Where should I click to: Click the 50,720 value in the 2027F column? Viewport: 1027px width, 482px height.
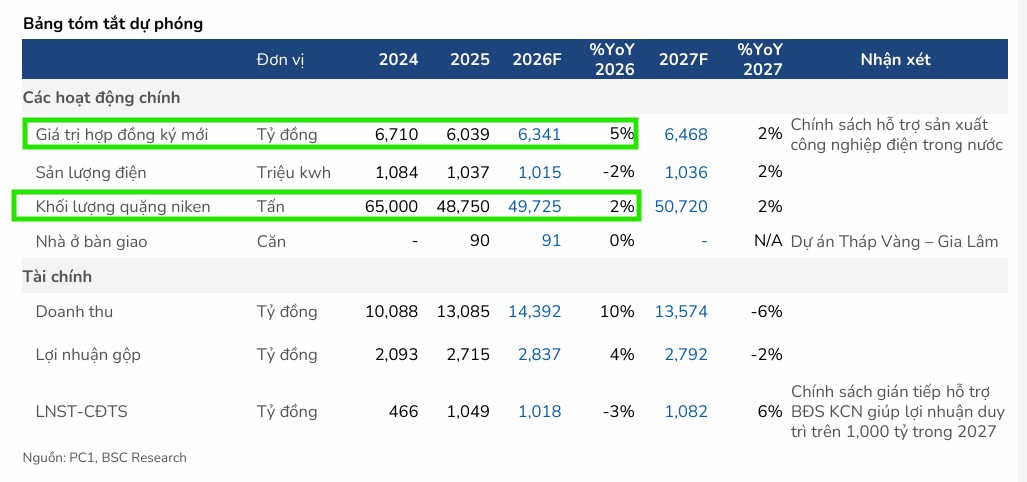click(x=681, y=207)
